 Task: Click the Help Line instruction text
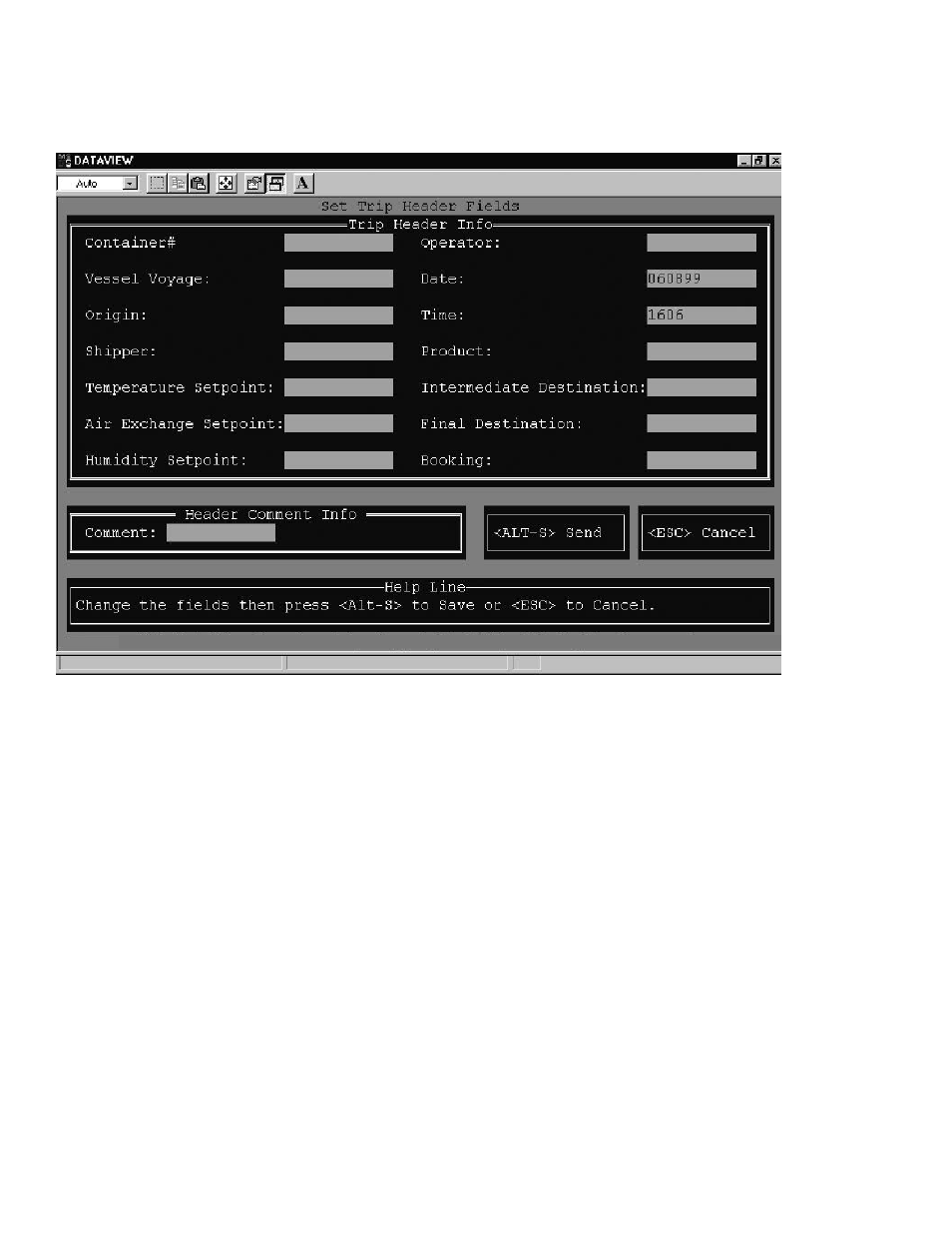(x=365, y=606)
